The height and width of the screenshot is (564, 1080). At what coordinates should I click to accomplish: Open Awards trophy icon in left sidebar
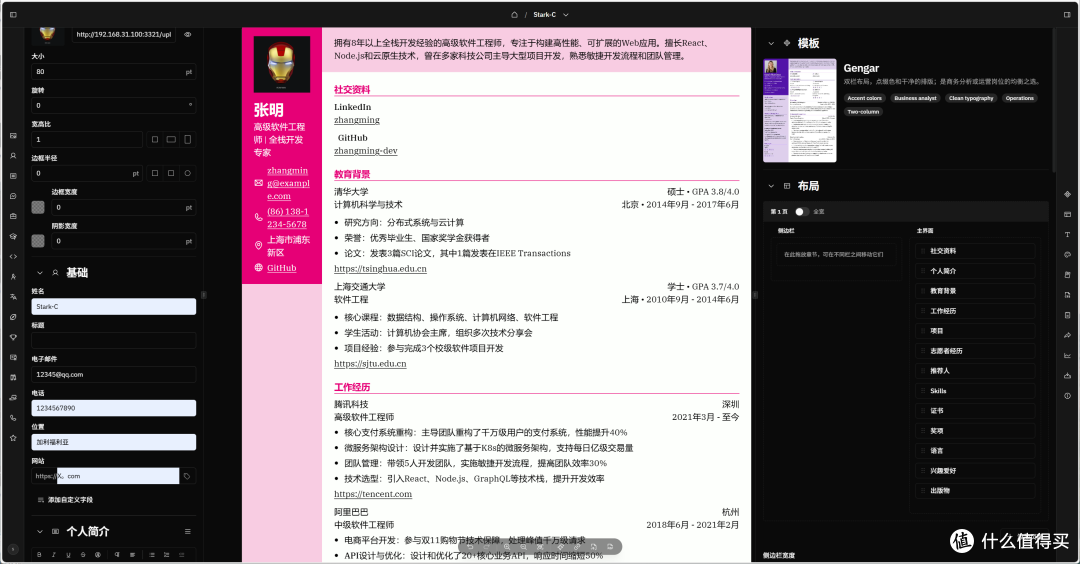click(13, 337)
